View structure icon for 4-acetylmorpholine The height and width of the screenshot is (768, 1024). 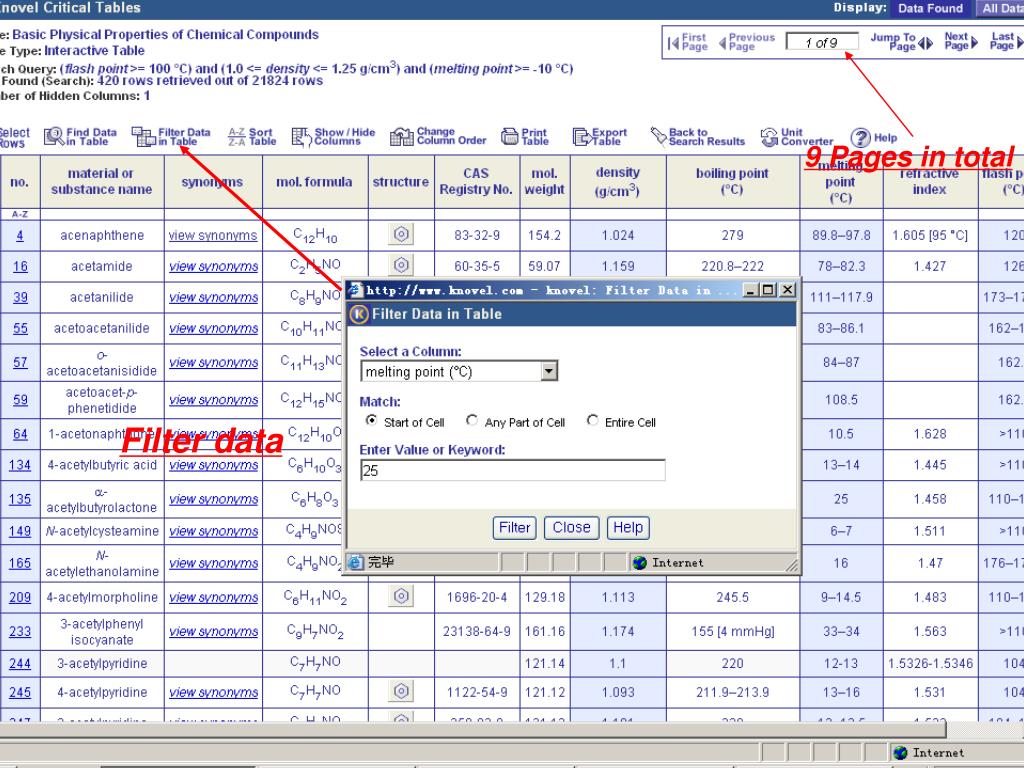pyautogui.click(x=401, y=596)
